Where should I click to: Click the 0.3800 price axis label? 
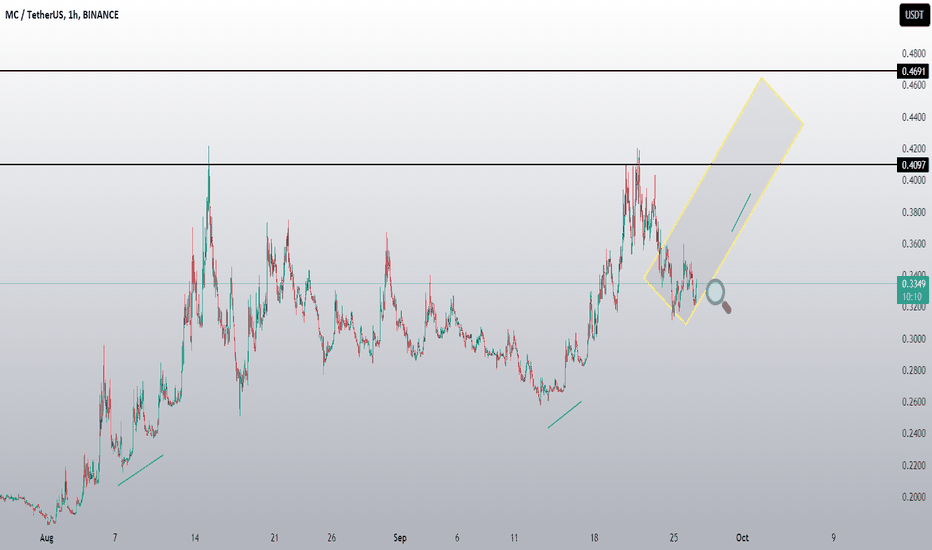pyautogui.click(x=914, y=212)
